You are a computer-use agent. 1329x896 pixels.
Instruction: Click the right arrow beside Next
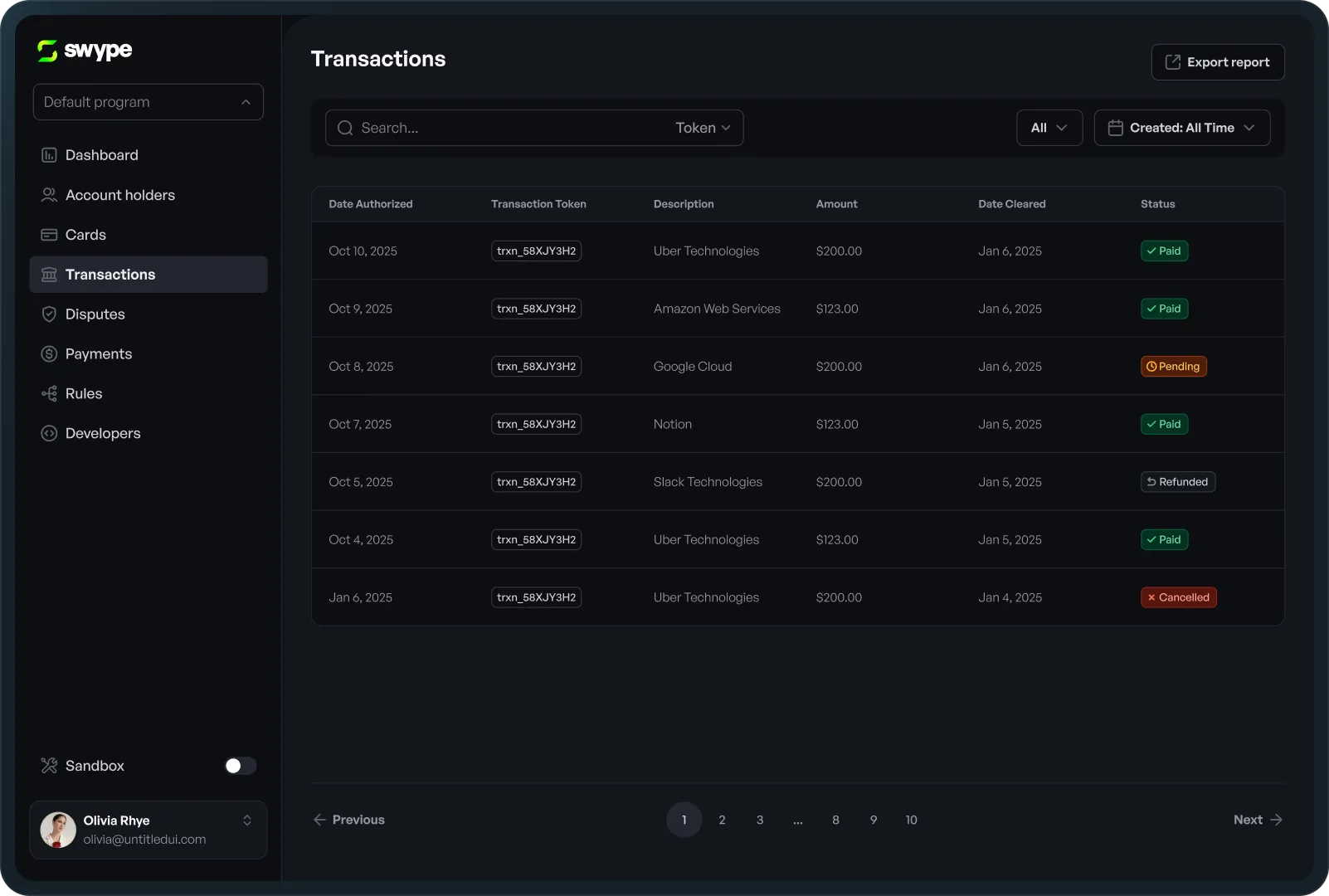pyautogui.click(x=1276, y=820)
